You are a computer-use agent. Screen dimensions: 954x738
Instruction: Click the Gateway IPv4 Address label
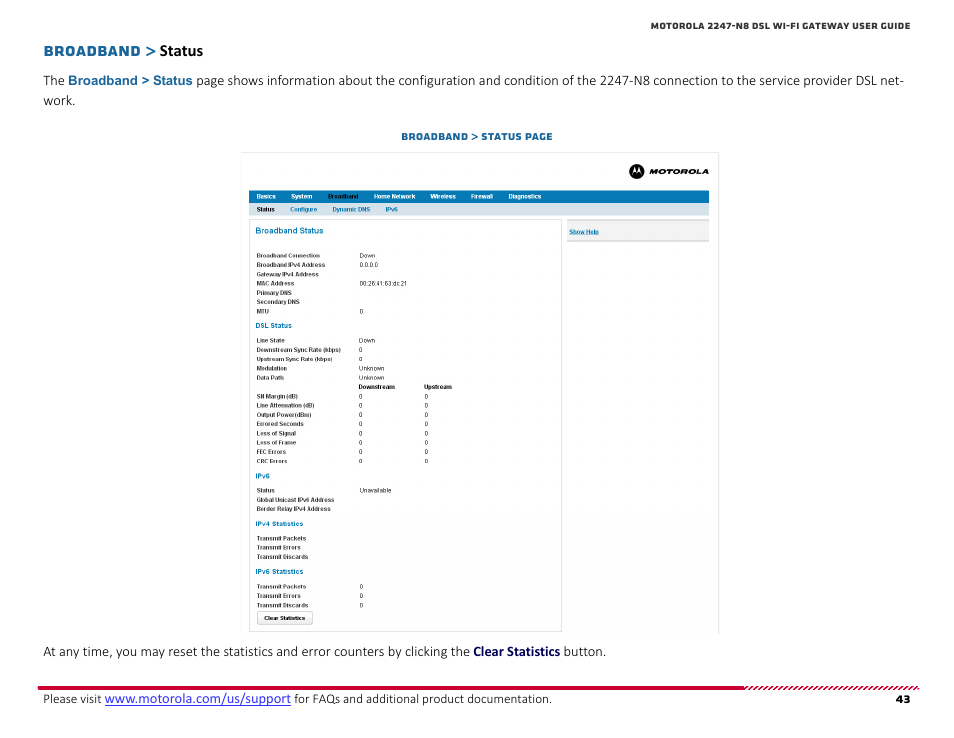(287, 274)
